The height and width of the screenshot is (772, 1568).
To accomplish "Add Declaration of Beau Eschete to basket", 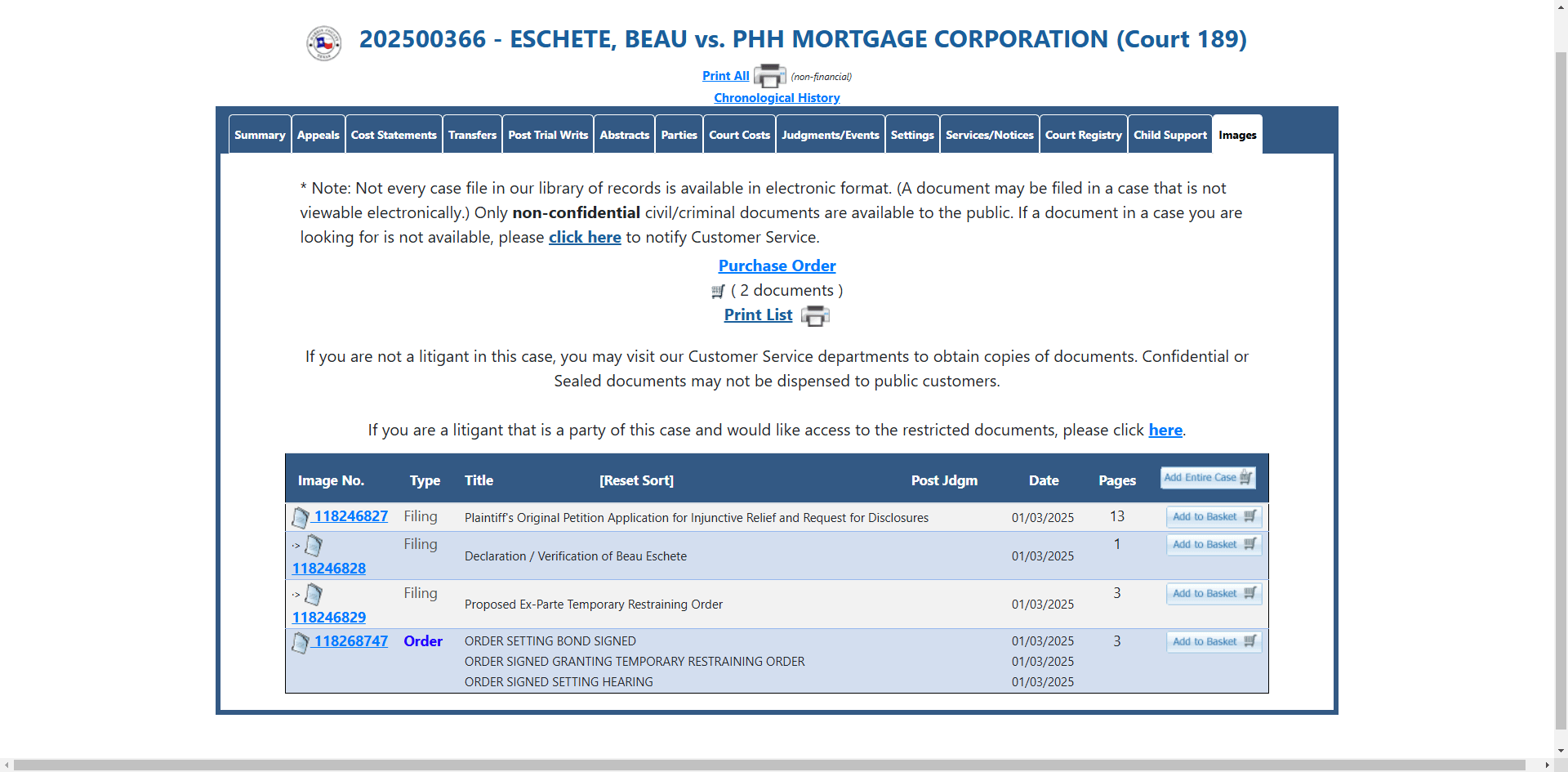I will tap(1214, 544).
